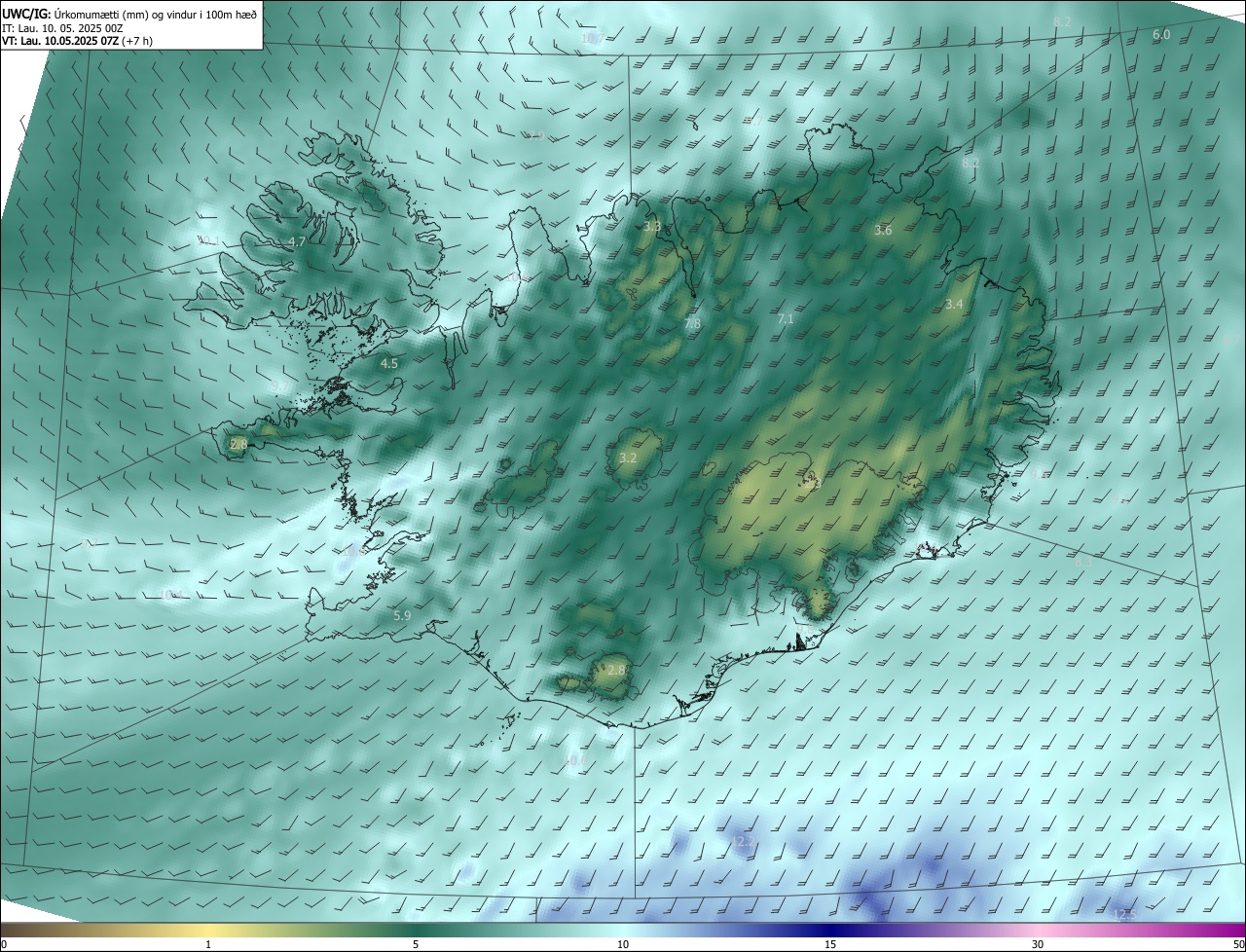Click the 4.7 value over the Westfjords
The height and width of the screenshot is (952, 1246).
tap(297, 241)
